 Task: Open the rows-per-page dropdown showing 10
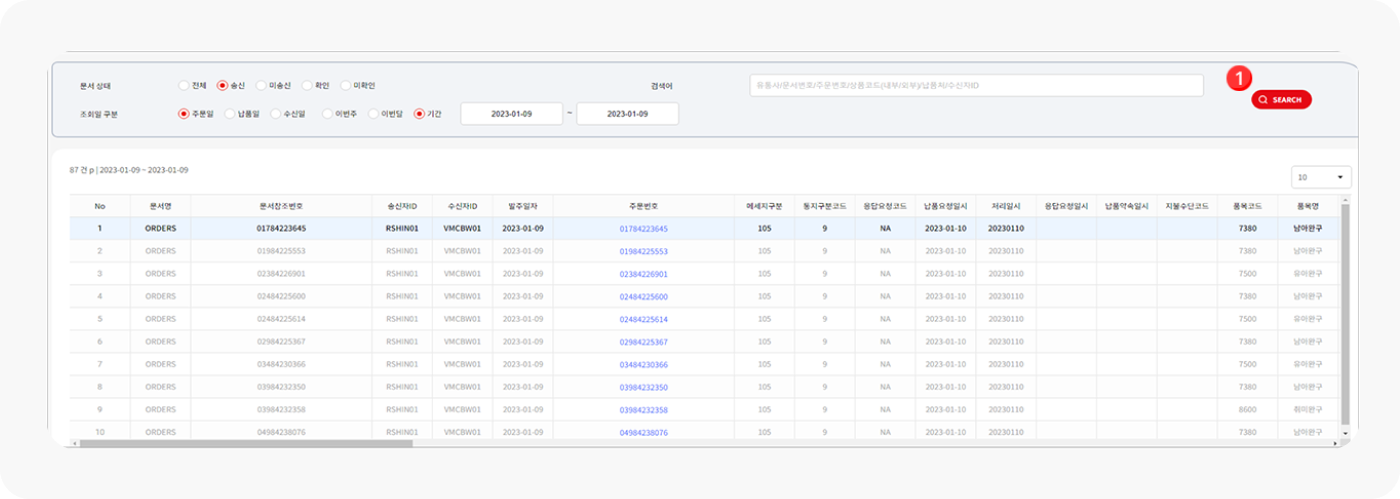point(1320,177)
